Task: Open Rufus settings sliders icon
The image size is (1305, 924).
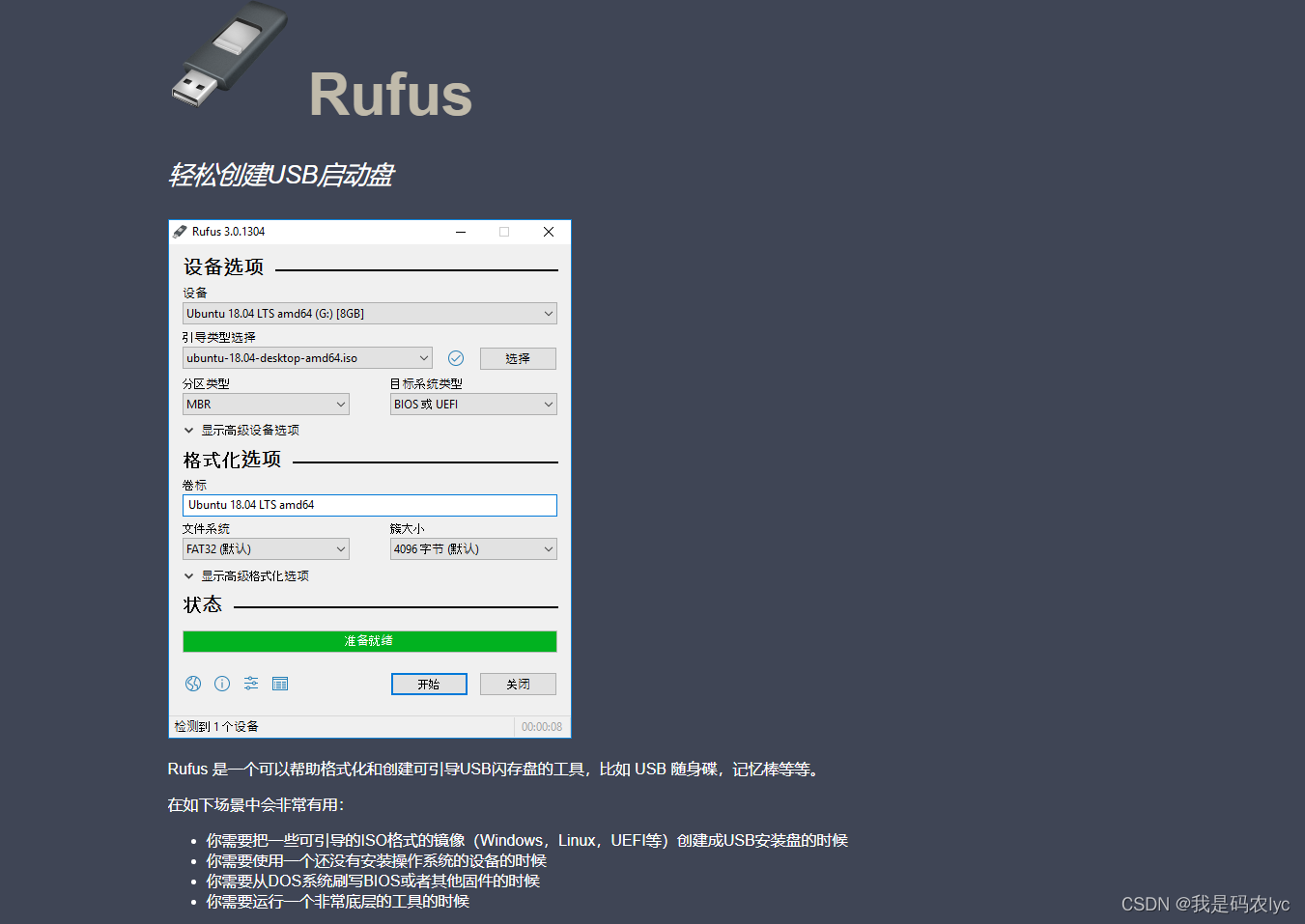Action: [251, 684]
